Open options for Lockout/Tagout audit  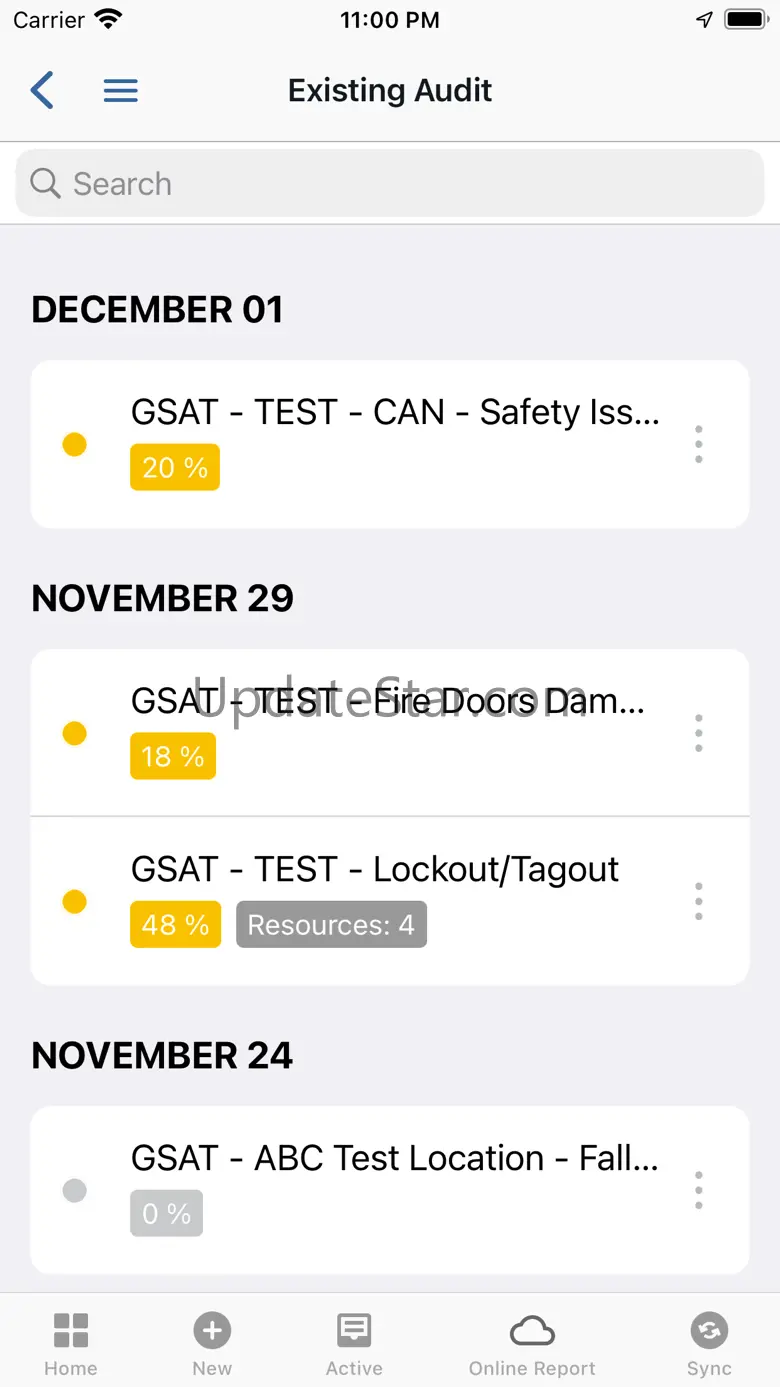699,901
